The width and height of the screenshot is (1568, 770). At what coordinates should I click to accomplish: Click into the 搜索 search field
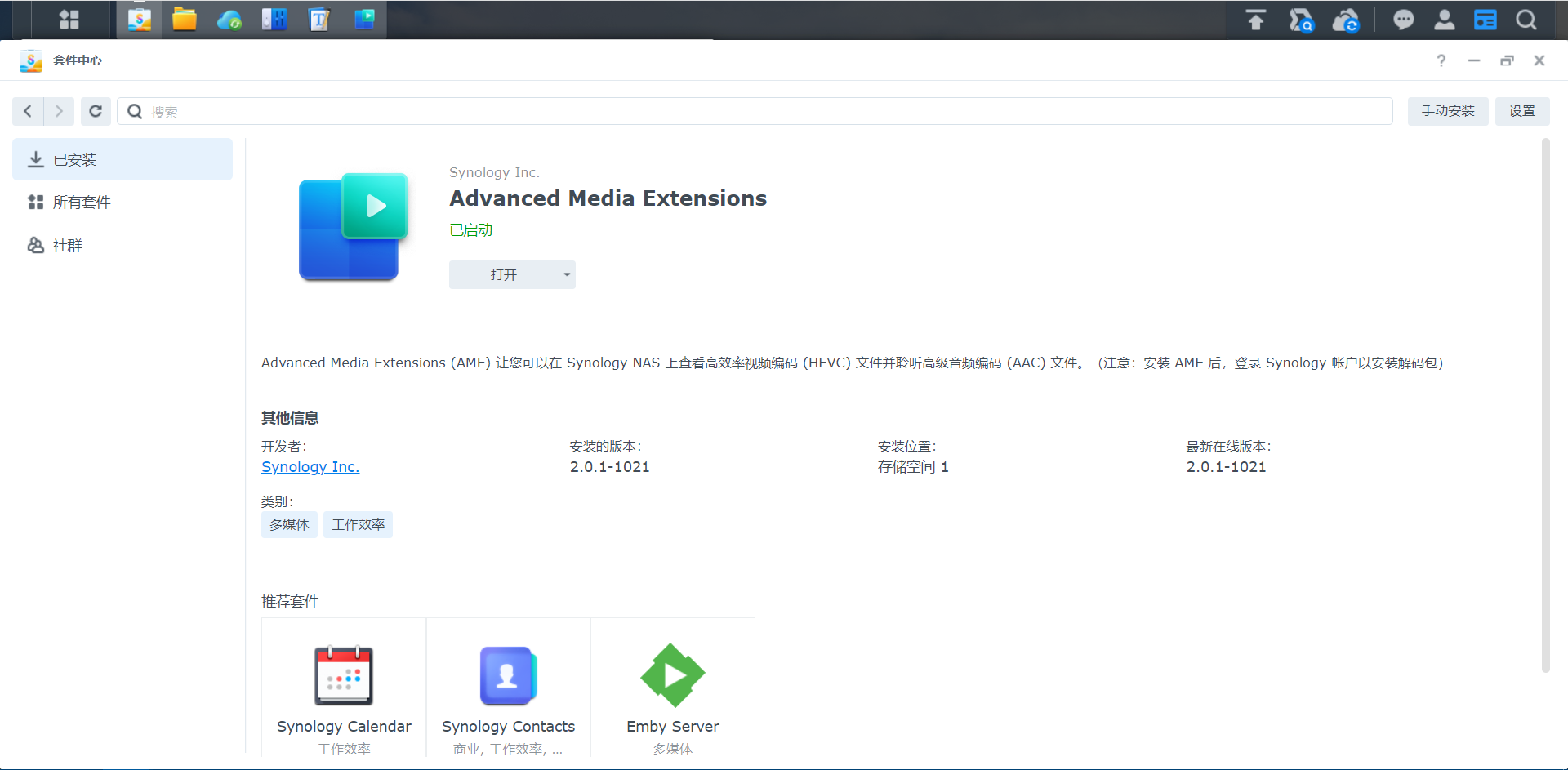point(755,111)
